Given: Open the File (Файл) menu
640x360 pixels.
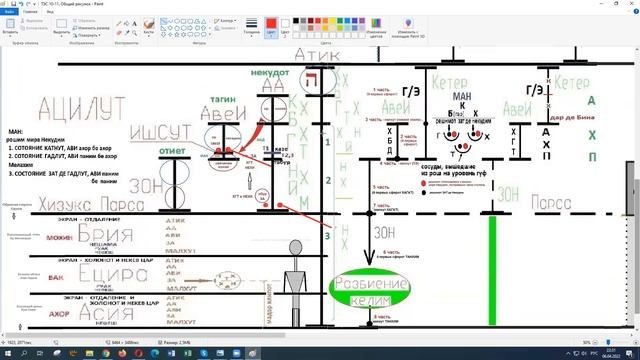Looking at the screenshot, I should pos(9,11).
